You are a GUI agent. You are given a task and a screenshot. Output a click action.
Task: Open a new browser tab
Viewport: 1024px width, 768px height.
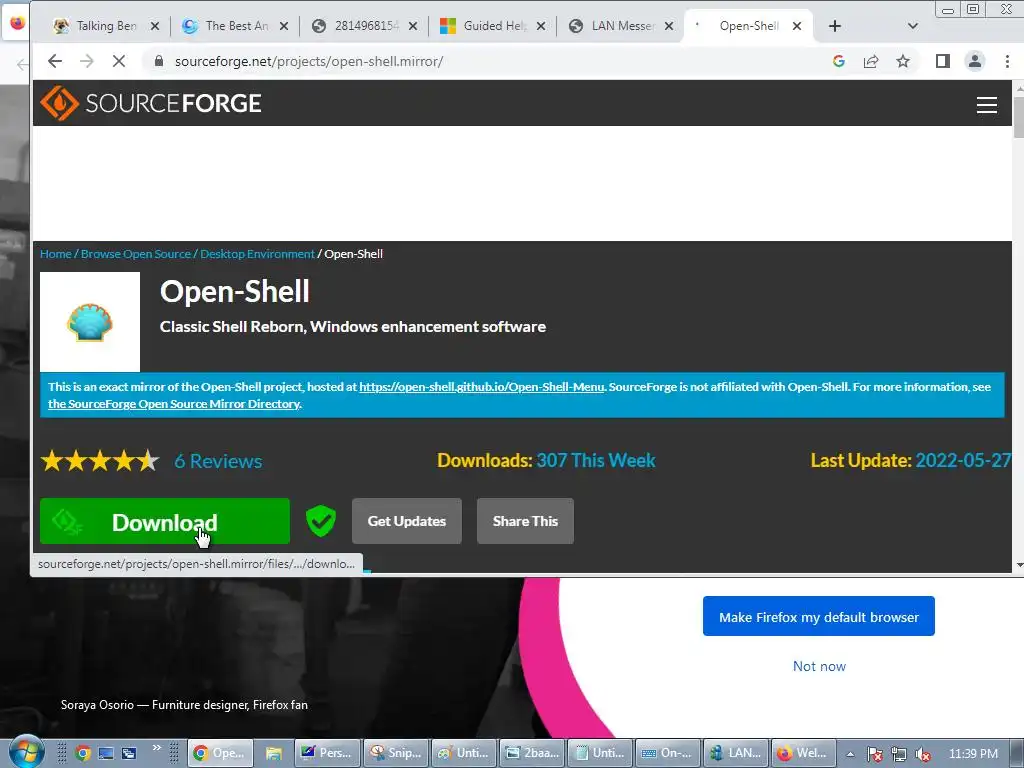pos(835,26)
